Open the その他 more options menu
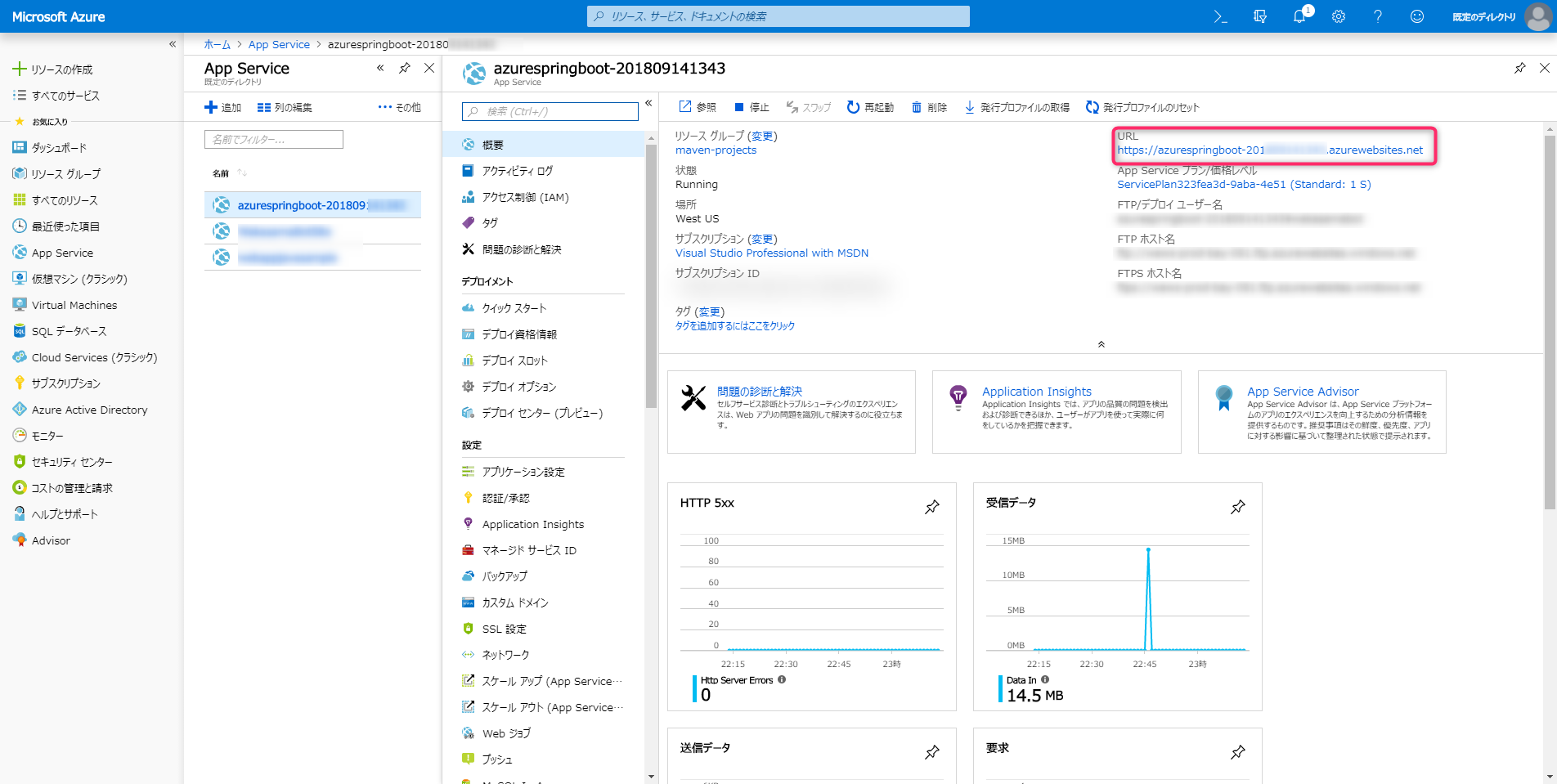This screenshot has height=784, width=1557. click(x=400, y=107)
